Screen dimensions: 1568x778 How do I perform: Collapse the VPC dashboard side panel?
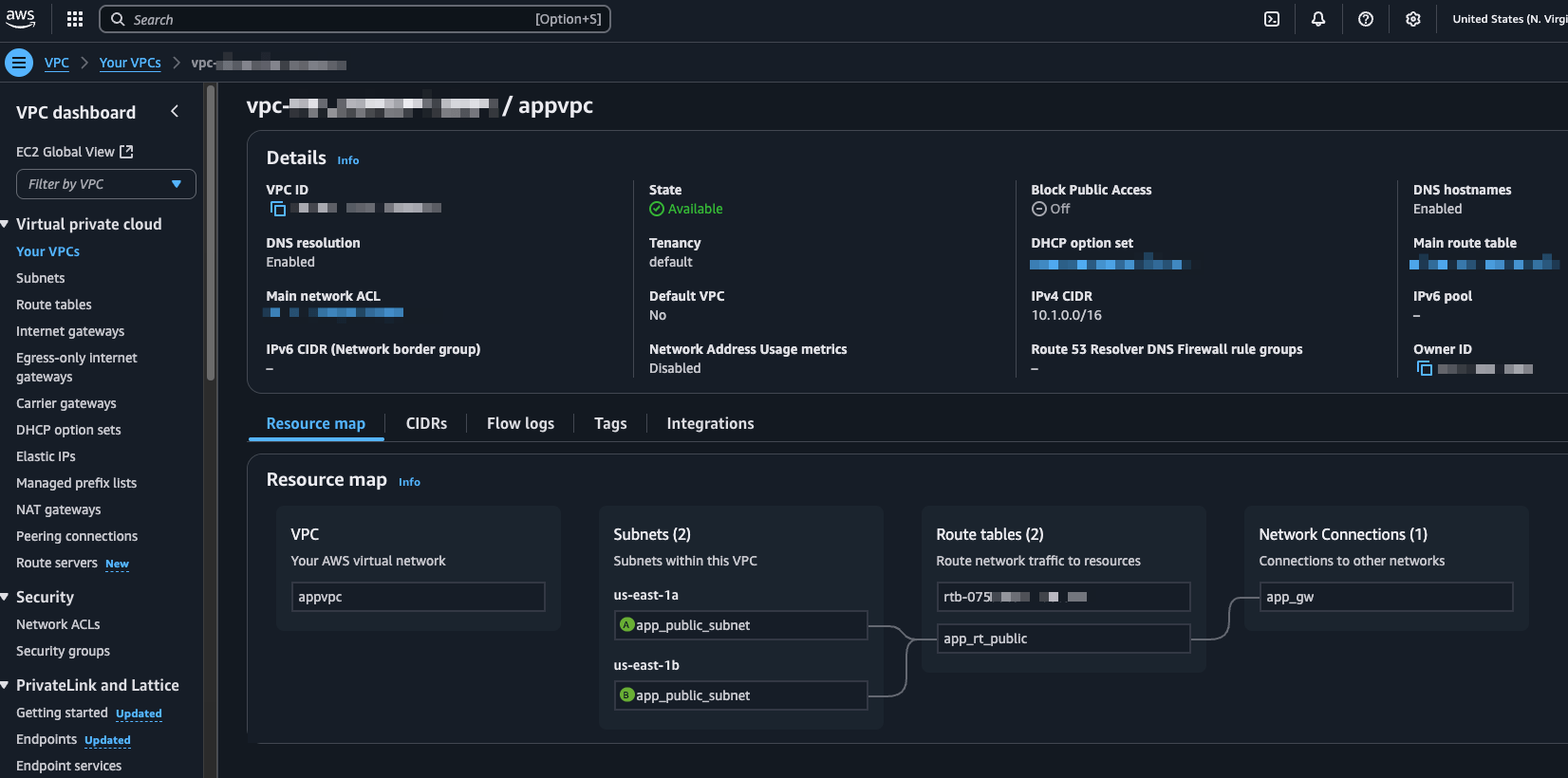175,111
